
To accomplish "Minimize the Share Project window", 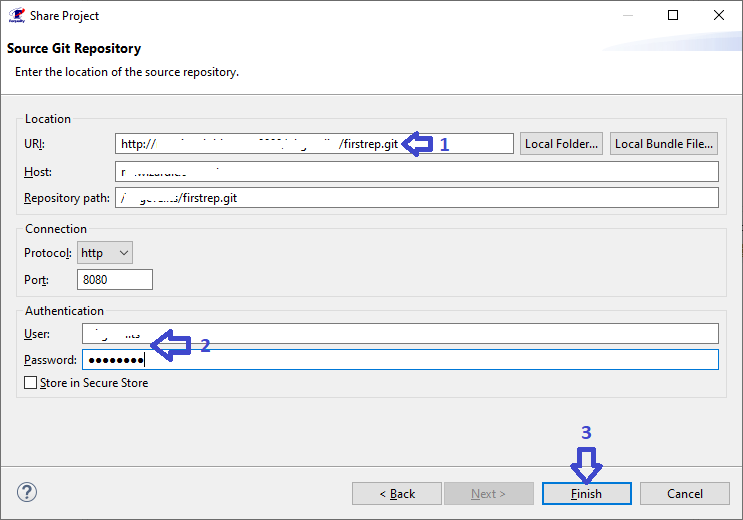I will point(627,15).
